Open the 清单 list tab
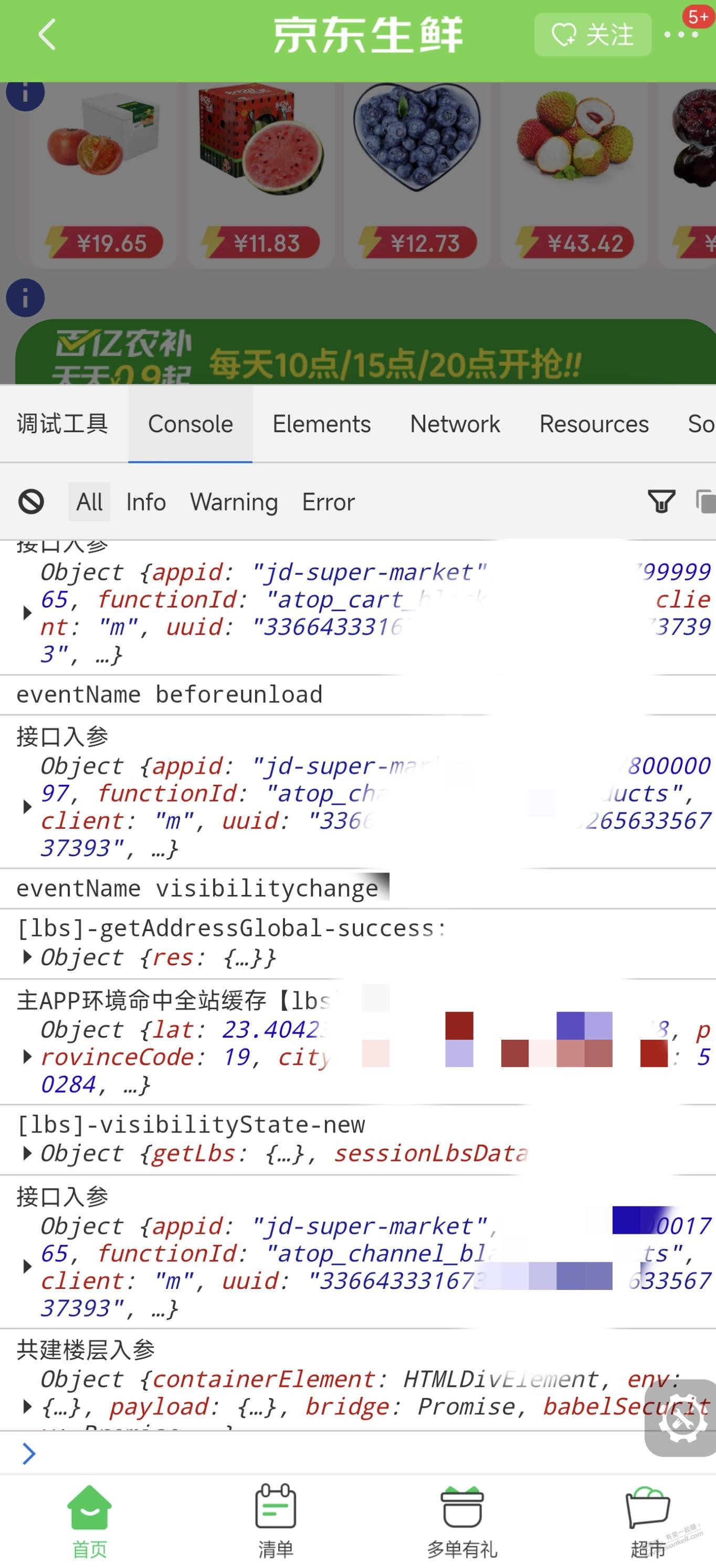Viewport: 716px width, 1568px height. (x=276, y=1522)
